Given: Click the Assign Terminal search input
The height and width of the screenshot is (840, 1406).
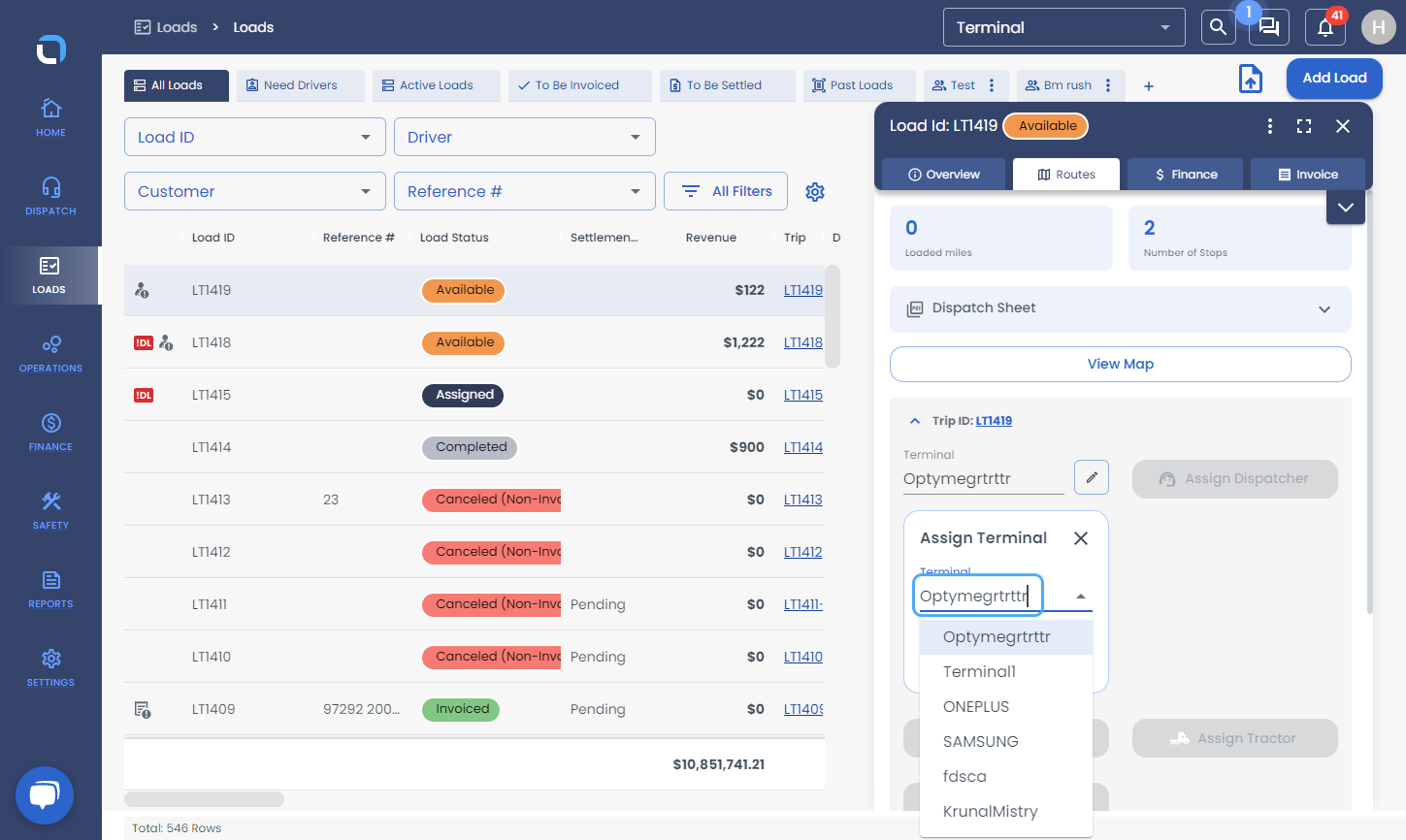Looking at the screenshot, I should click(x=978, y=596).
